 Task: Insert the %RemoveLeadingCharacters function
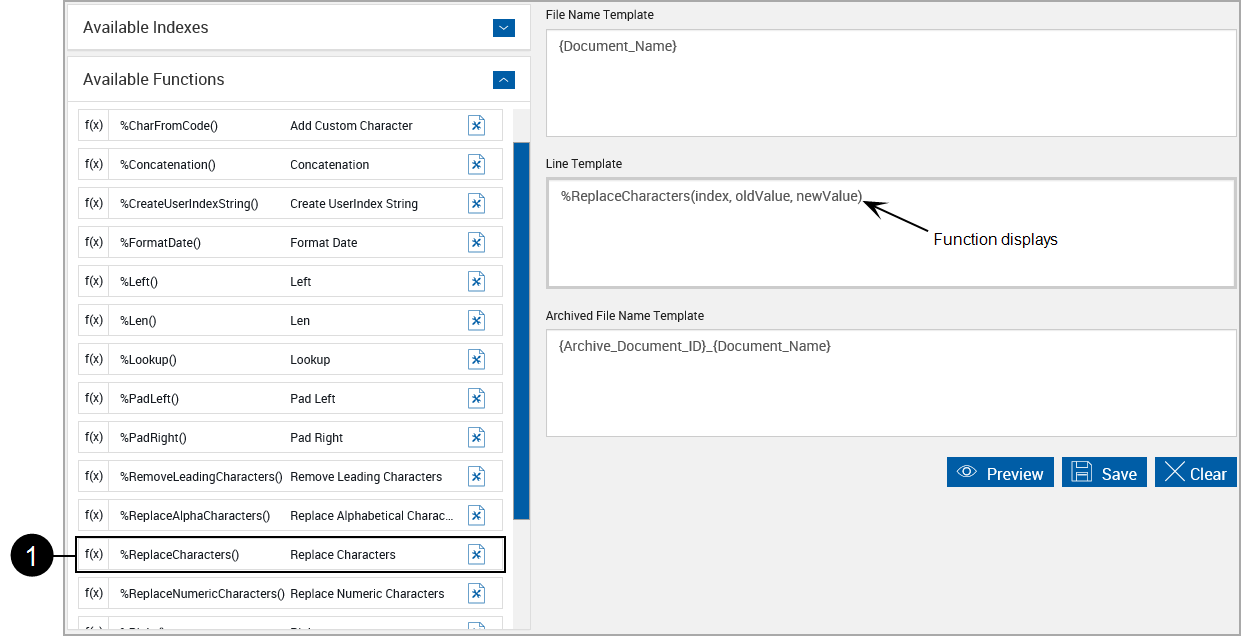pos(477,476)
